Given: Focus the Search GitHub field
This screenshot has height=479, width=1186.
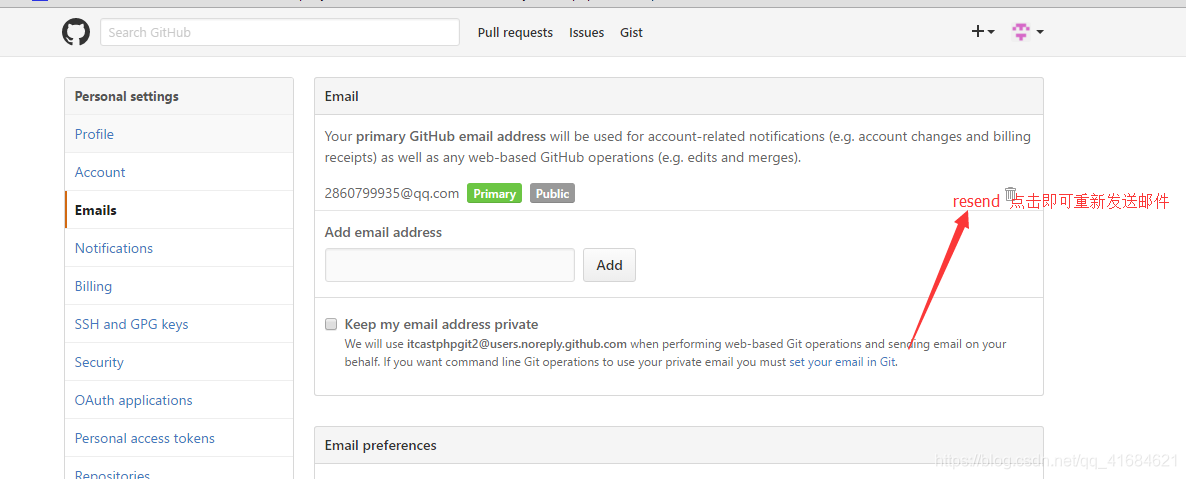Looking at the screenshot, I should click(280, 32).
